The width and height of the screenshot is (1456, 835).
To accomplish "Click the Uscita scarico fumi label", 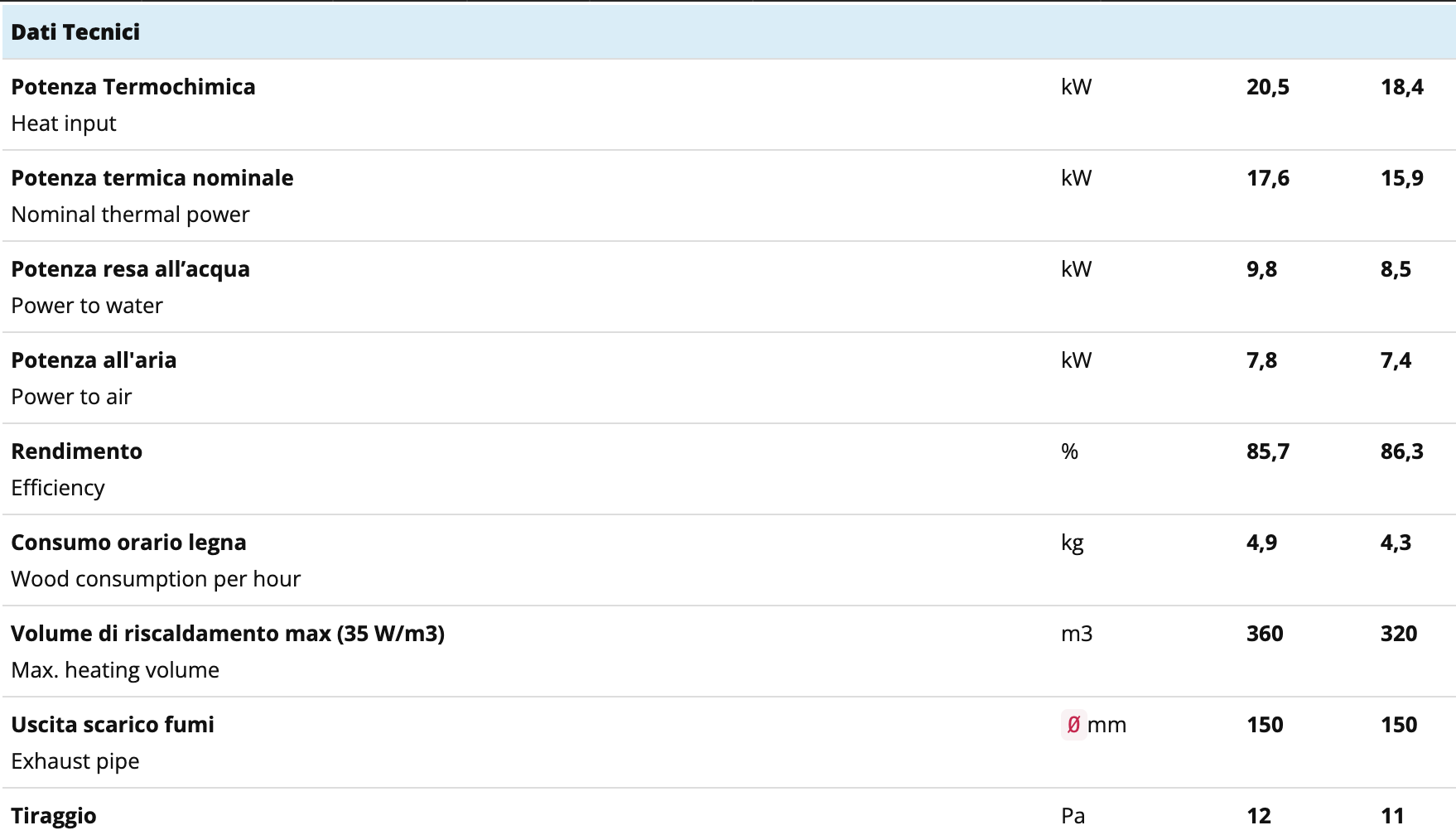I will tap(113, 725).
